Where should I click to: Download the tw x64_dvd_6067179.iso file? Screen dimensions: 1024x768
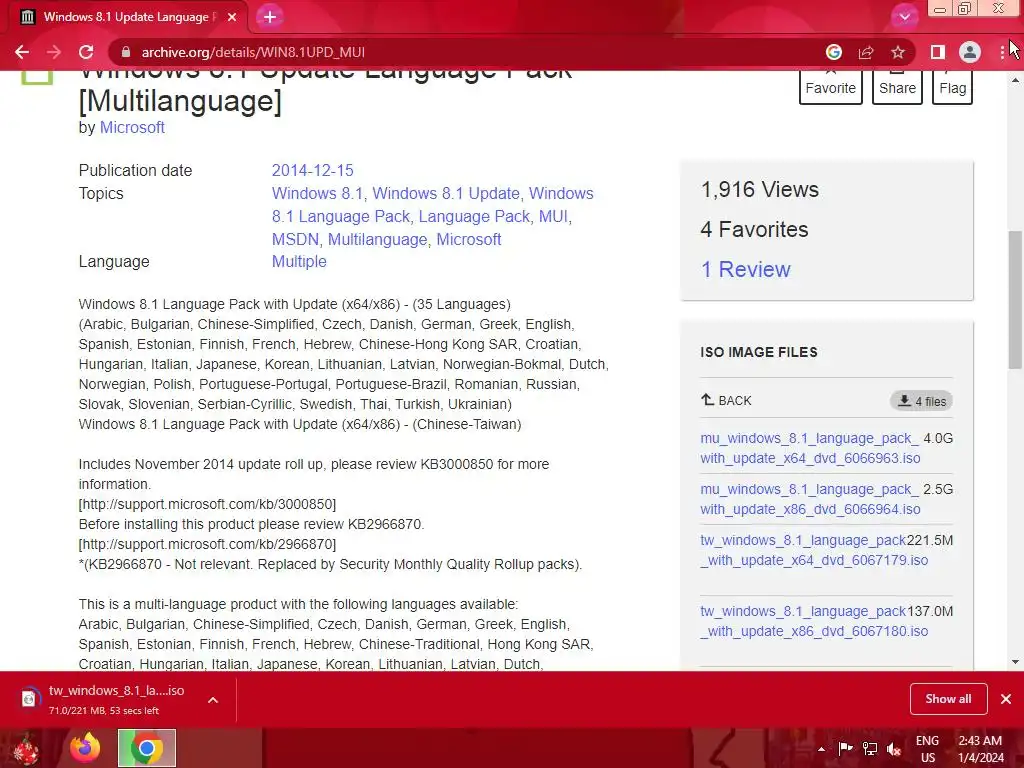(x=814, y=550)
